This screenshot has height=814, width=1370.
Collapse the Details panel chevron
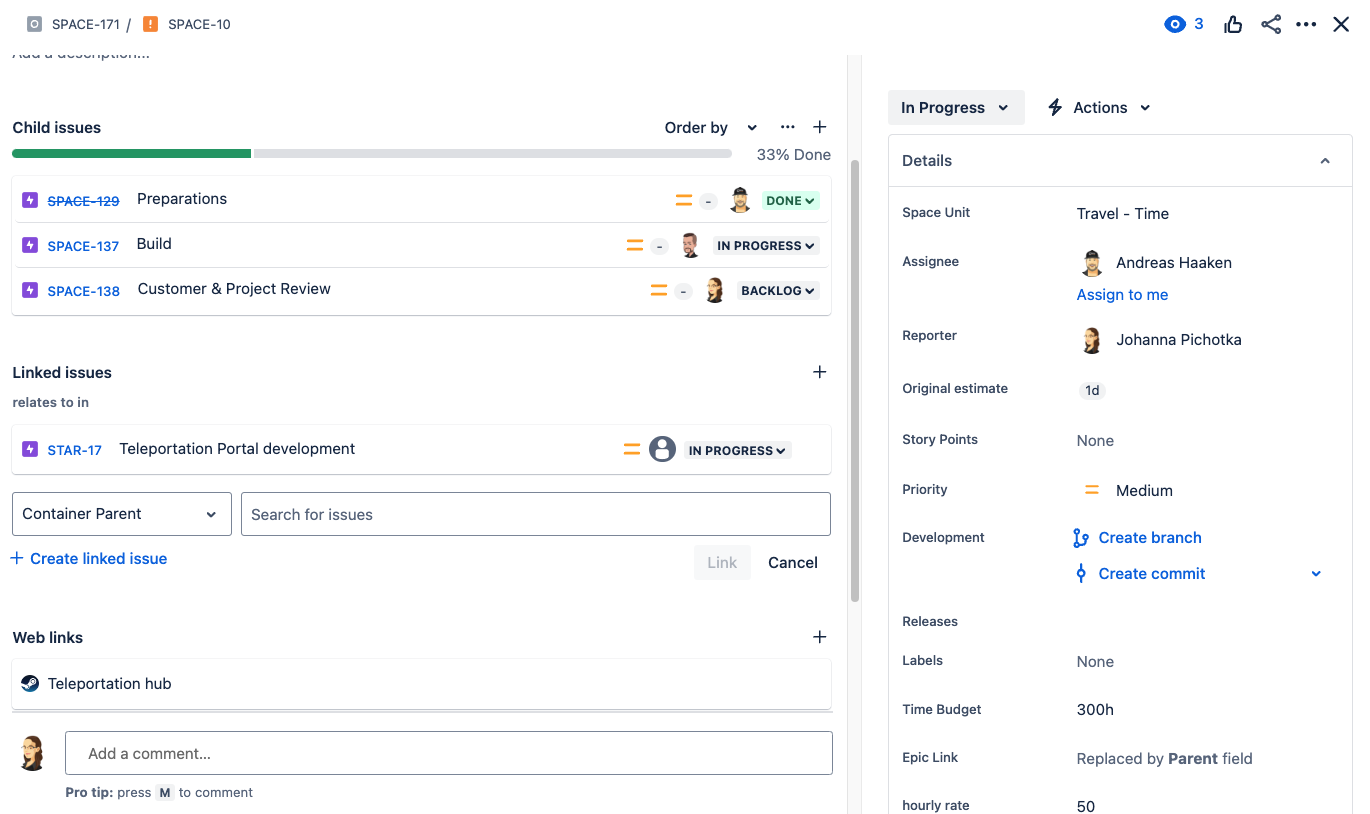1325,160
